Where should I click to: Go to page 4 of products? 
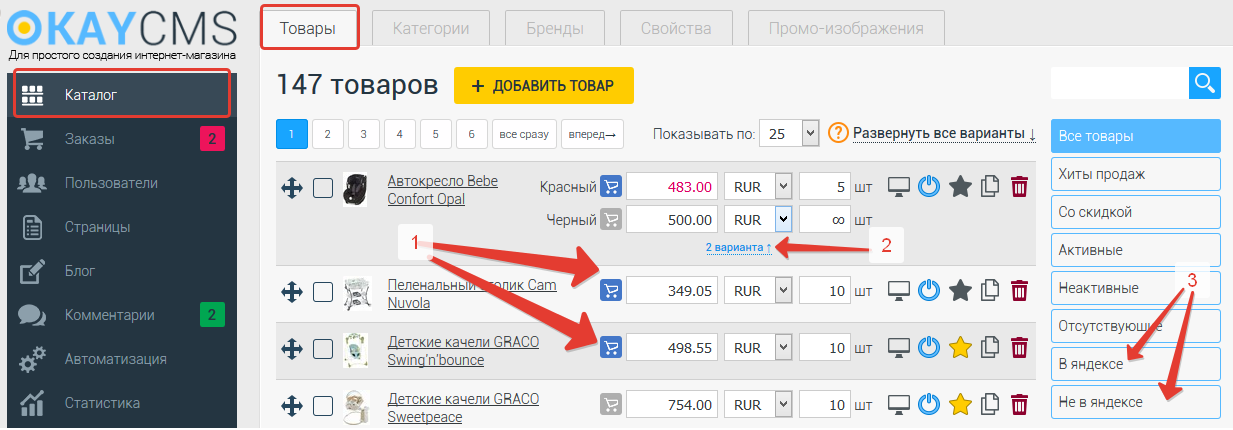pos(400,134)
